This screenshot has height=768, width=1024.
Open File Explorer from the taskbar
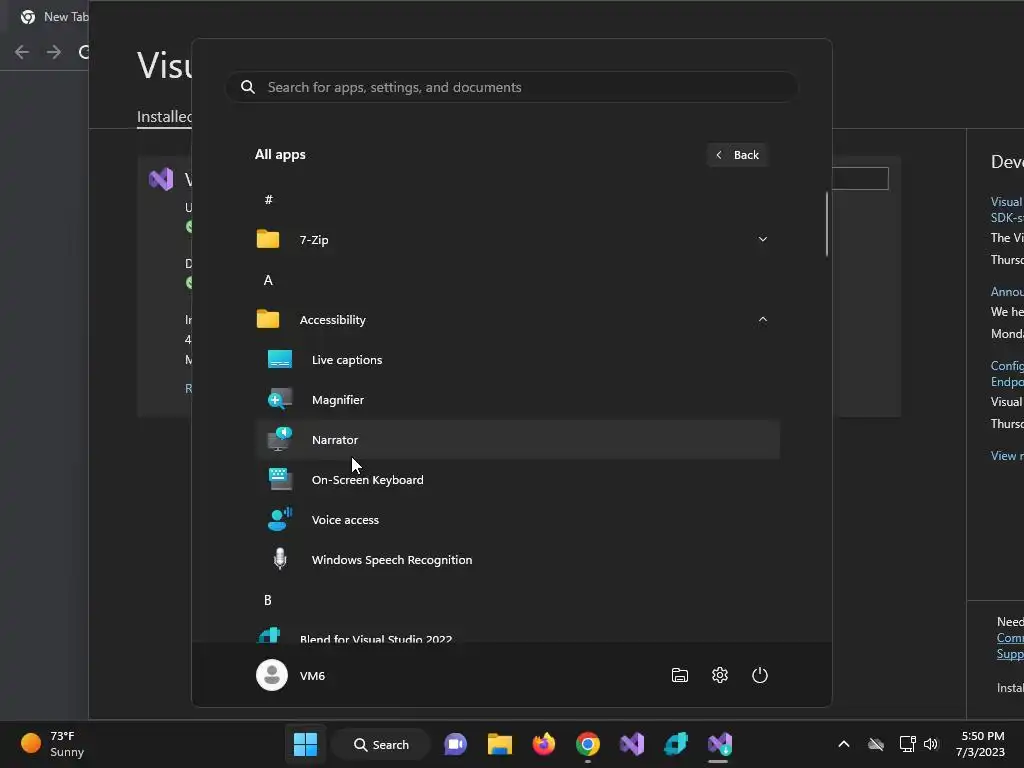(x=500, y=744)
